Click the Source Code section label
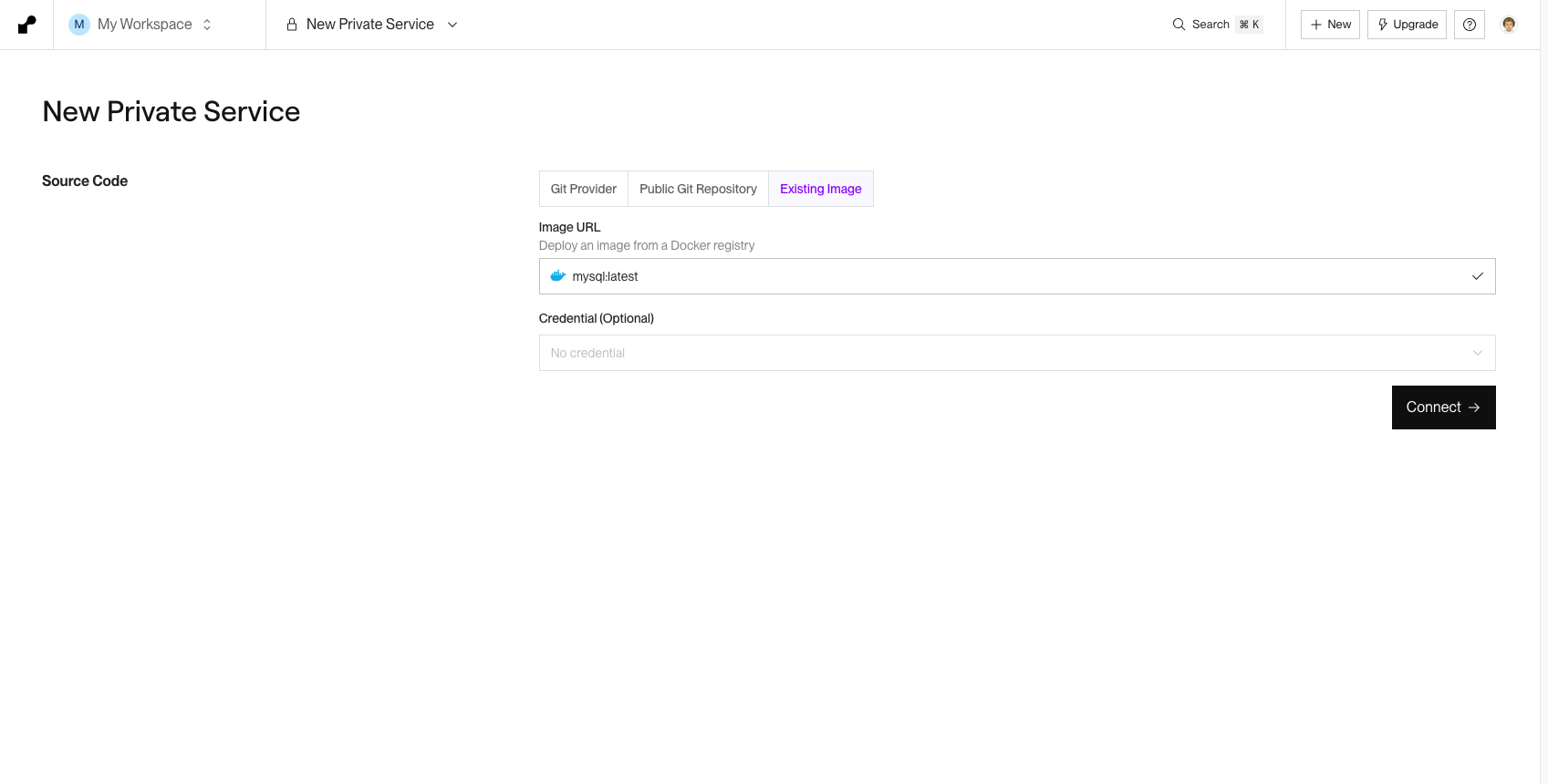Screen dimensions: 1548x784 [x=85, y=181]
